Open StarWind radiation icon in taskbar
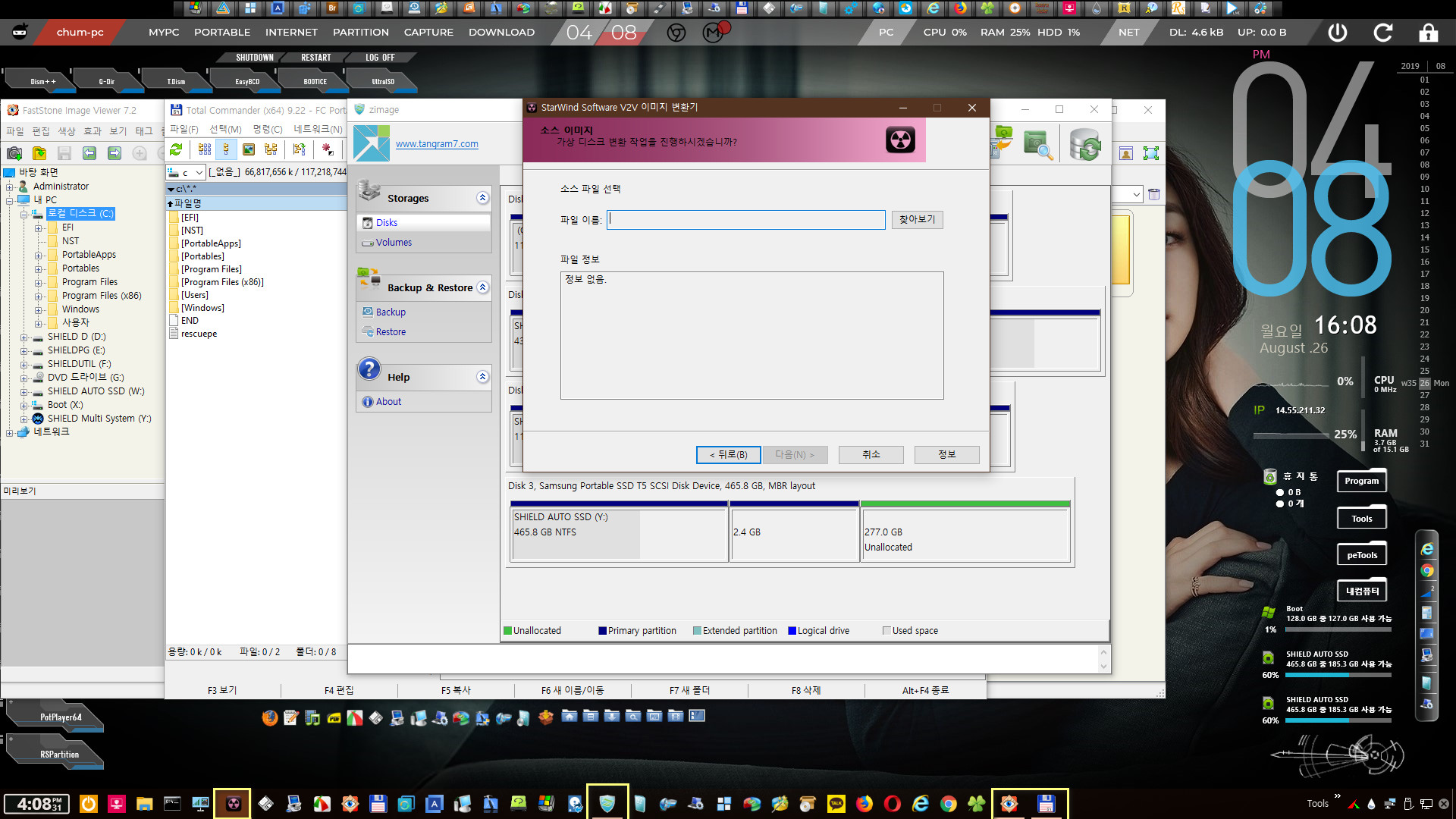 click(233, 804)
